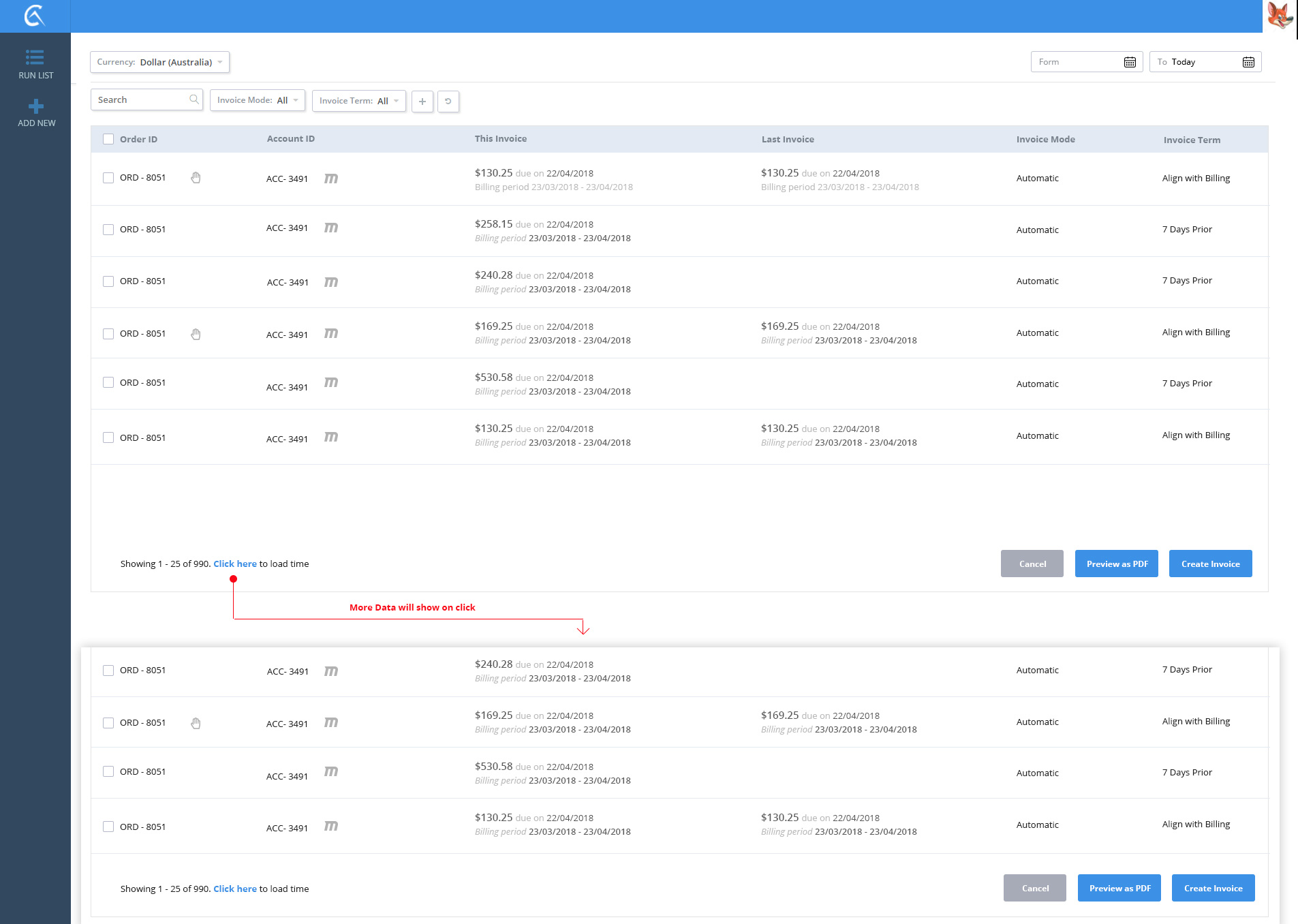Viewport: 1298px width, 924px height.
Task: Click the add filter plus icon
Action: coord(422,102)
